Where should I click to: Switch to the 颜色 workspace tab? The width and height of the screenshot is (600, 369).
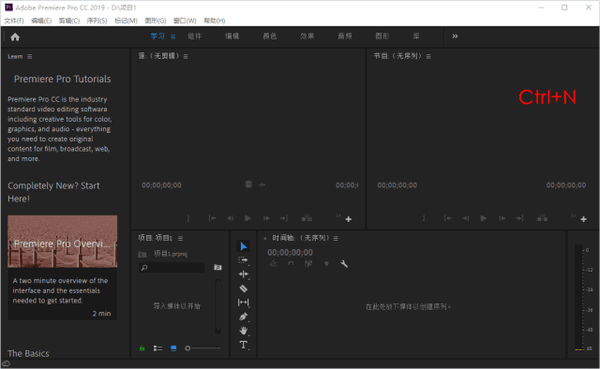point(269,36)
